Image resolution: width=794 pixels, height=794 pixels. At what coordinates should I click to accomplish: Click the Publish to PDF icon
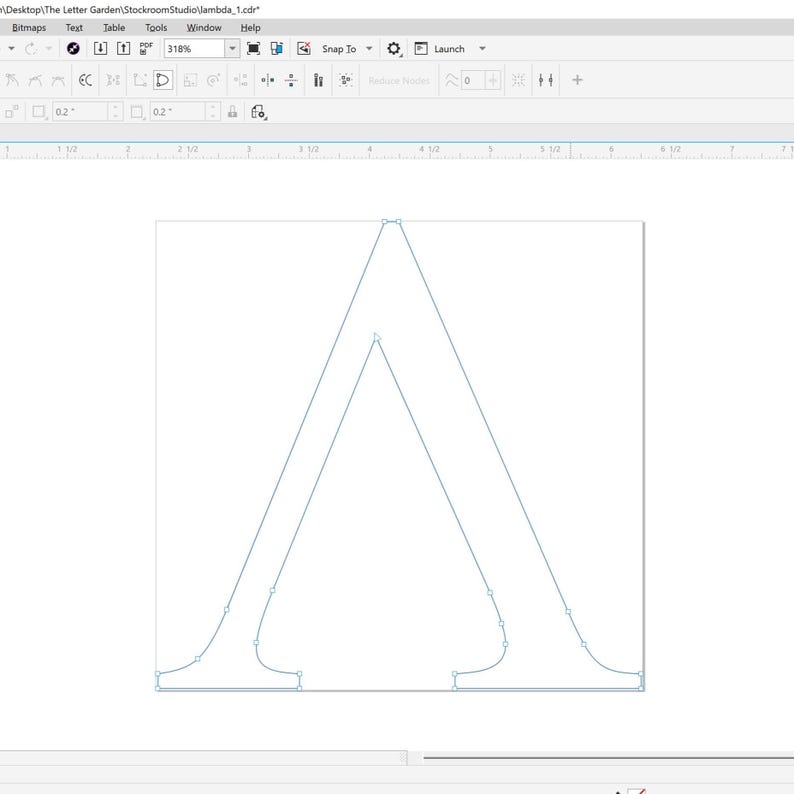(146, 49)
